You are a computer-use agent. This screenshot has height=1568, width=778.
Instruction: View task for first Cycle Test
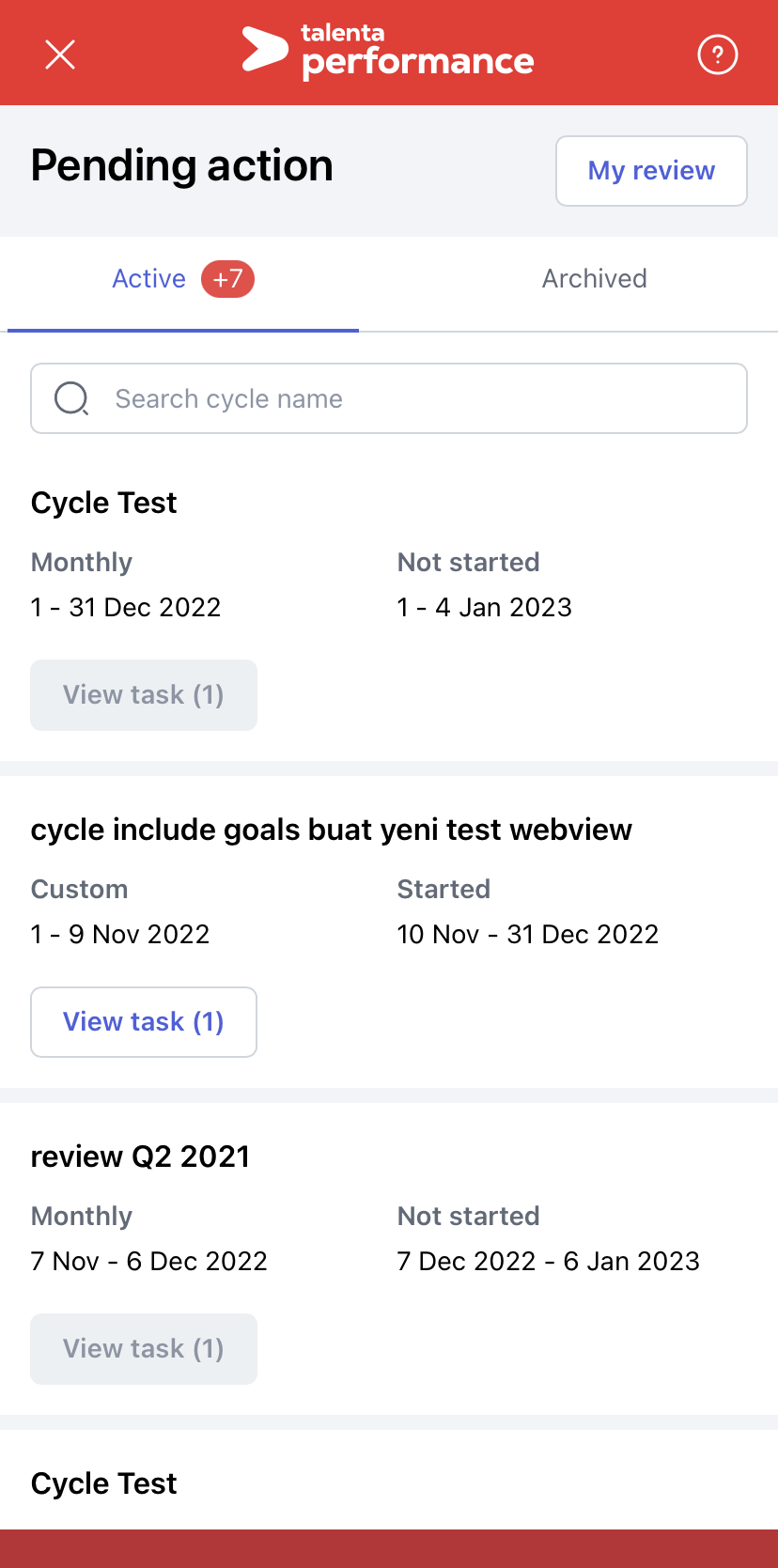coord(144,695)
